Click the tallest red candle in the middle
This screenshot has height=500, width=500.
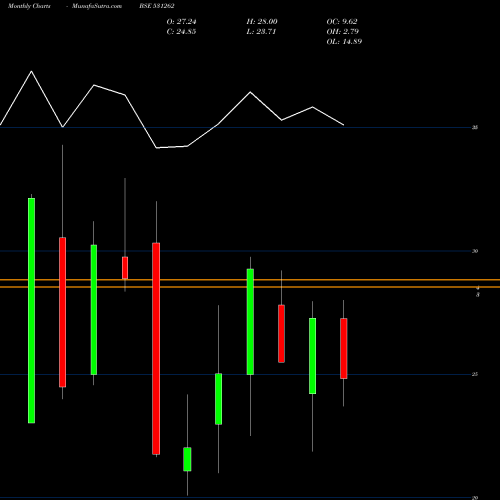coord(156,349)
